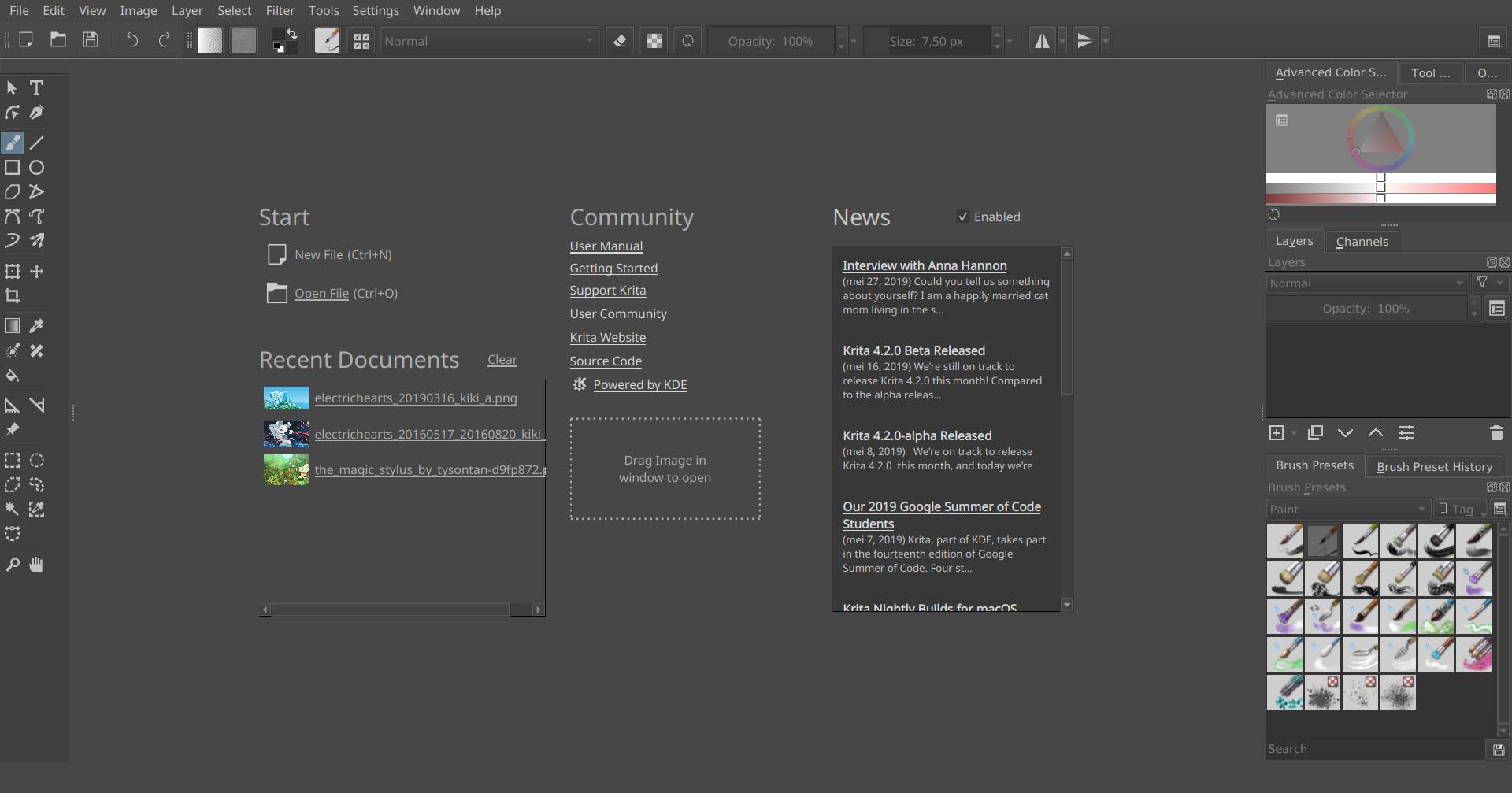The height and width of the screenshot is (793, 1512).
Task: Select the Fill tool
Action: 13,376
